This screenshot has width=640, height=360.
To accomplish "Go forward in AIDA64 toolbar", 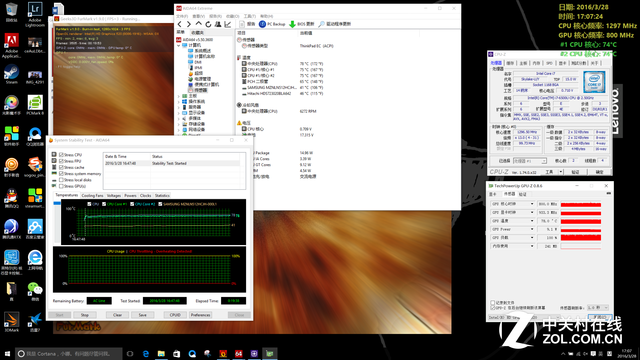I will [189, 24].
